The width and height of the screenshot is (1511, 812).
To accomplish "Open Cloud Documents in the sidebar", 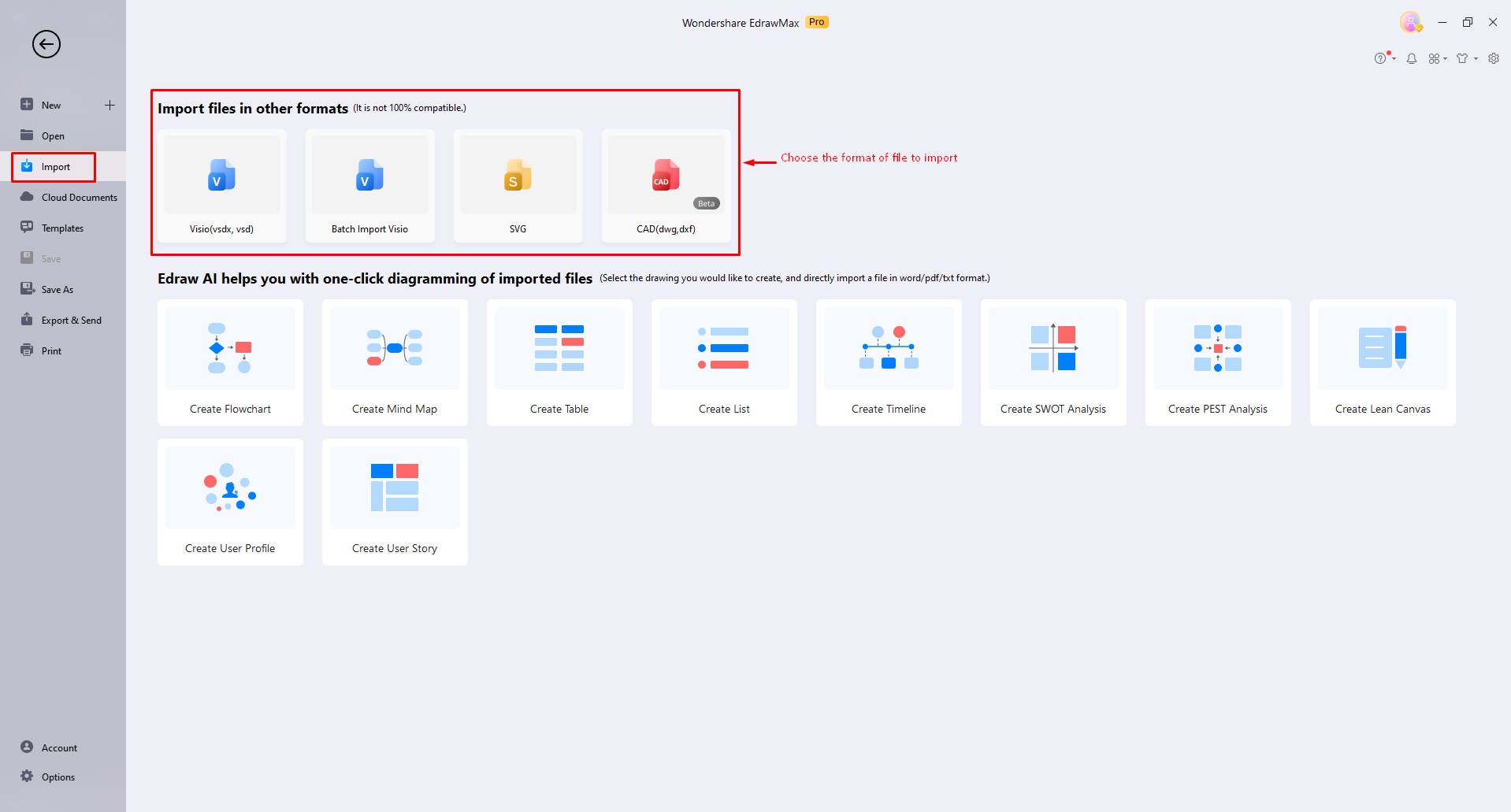I will pyautogui.click(x=63, y=197).
